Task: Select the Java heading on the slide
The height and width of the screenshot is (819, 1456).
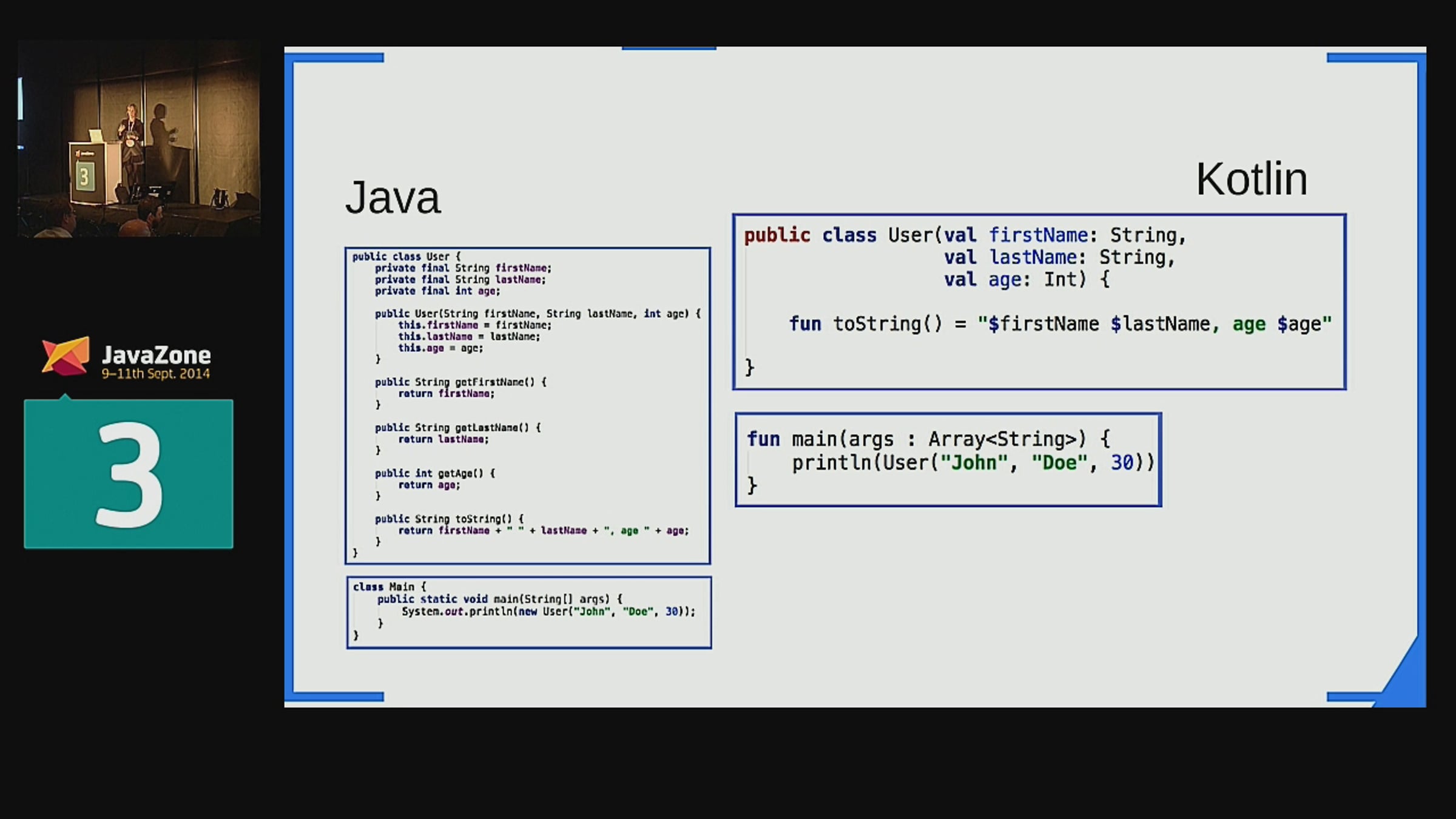Action: tap(393, 198)
